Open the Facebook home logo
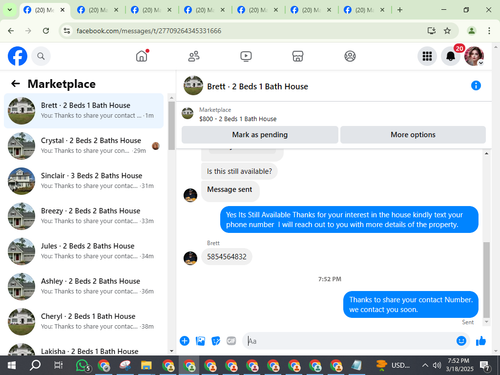The image size is (500, 375). pos(17,56)
